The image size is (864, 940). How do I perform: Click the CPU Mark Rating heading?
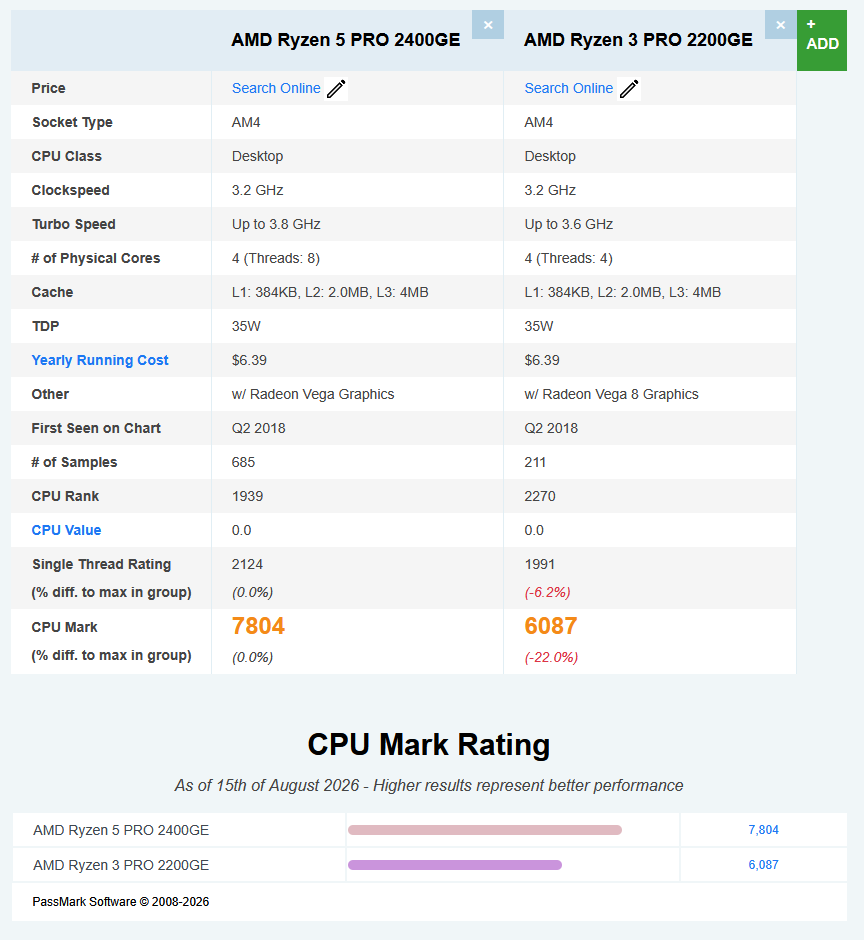tap(429, 745)
